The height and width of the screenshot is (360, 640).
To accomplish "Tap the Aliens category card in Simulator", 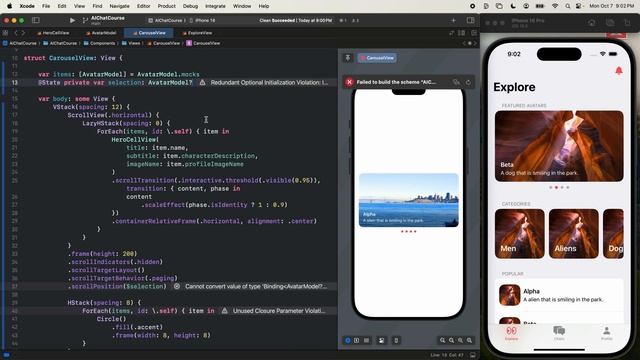I will tap(574, 234).
